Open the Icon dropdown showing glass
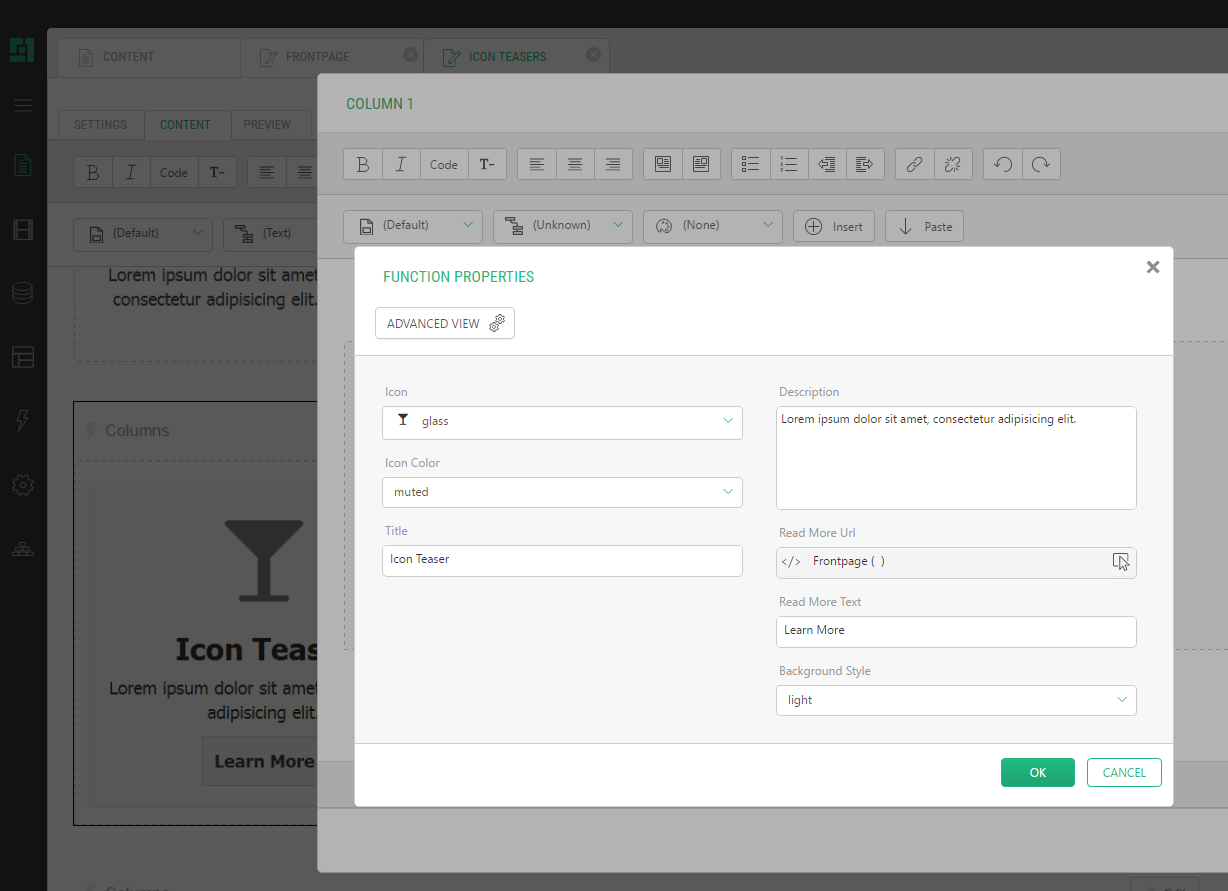This screenshot has width=1228, height=891. (x=562, y=422)
